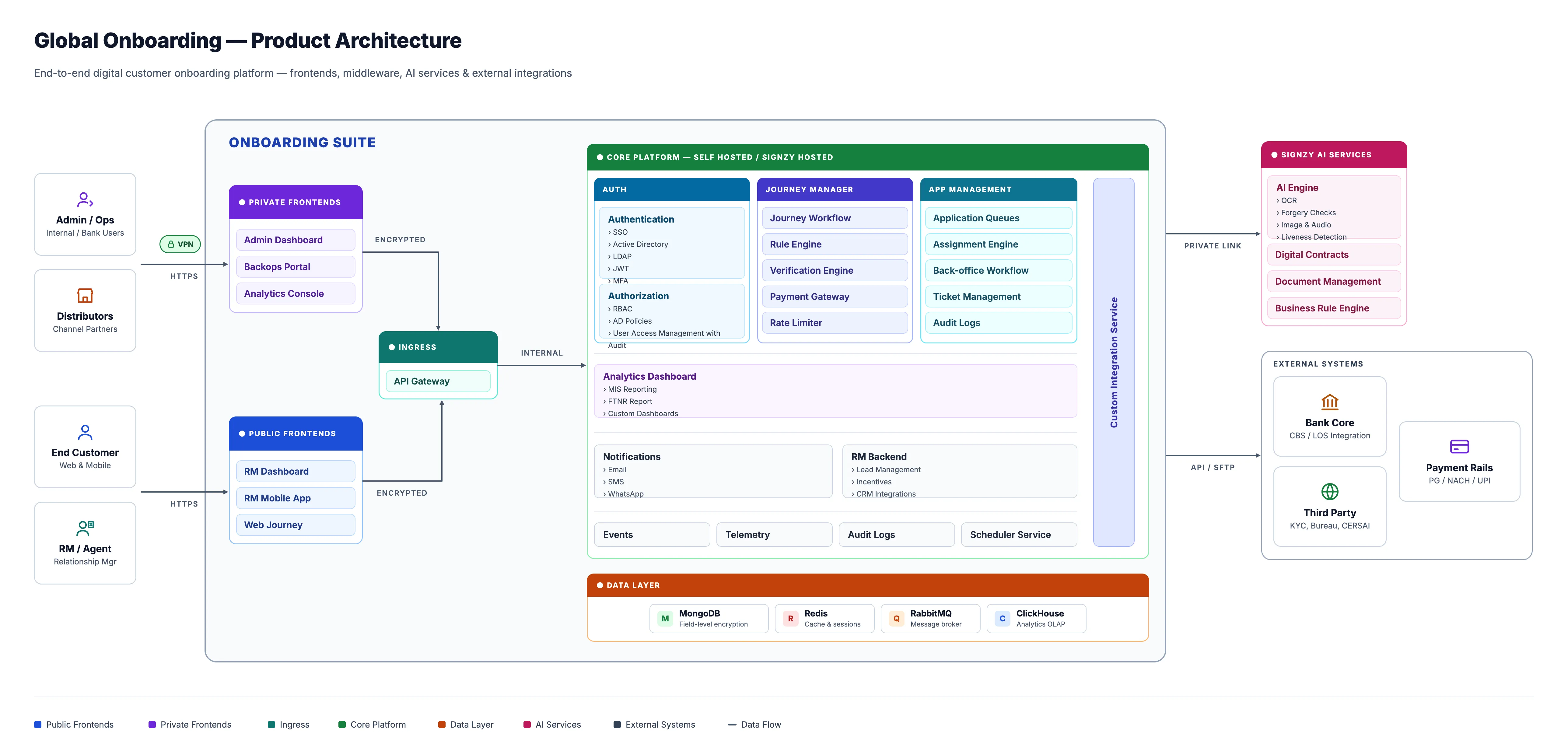
Task: Click the Admin / Ops user icon
Action: click(x=85, y=199)
